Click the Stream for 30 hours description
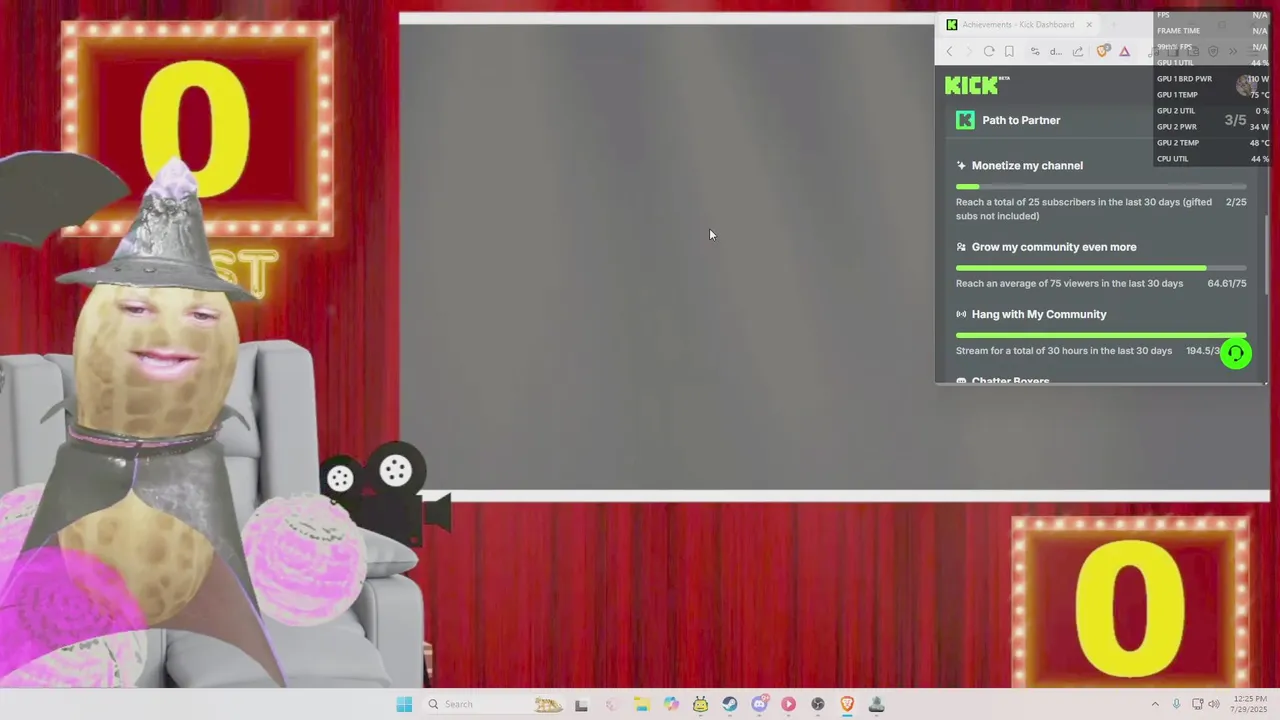The width and height of the screenshot is (1280, 720). tap(1064, 351)
